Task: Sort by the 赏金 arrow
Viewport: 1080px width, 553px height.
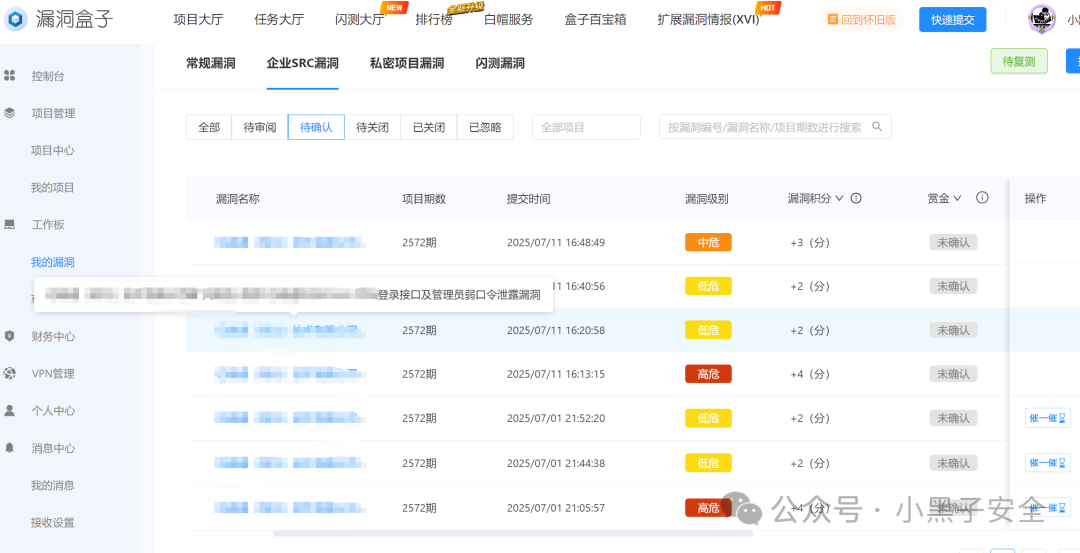Action: tap(957, 198)
